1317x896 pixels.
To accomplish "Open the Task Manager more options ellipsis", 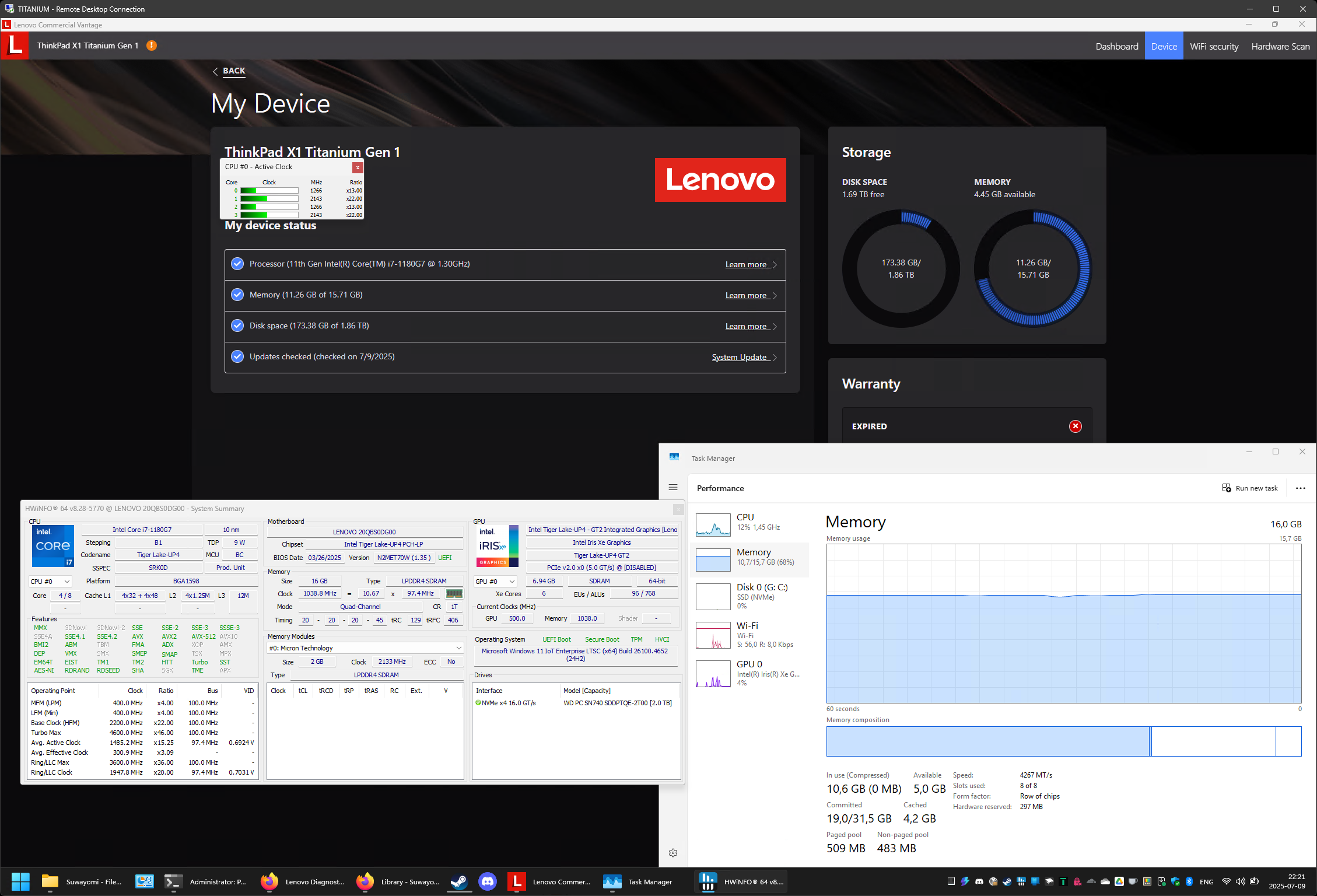I will (x=1300, y=488).
